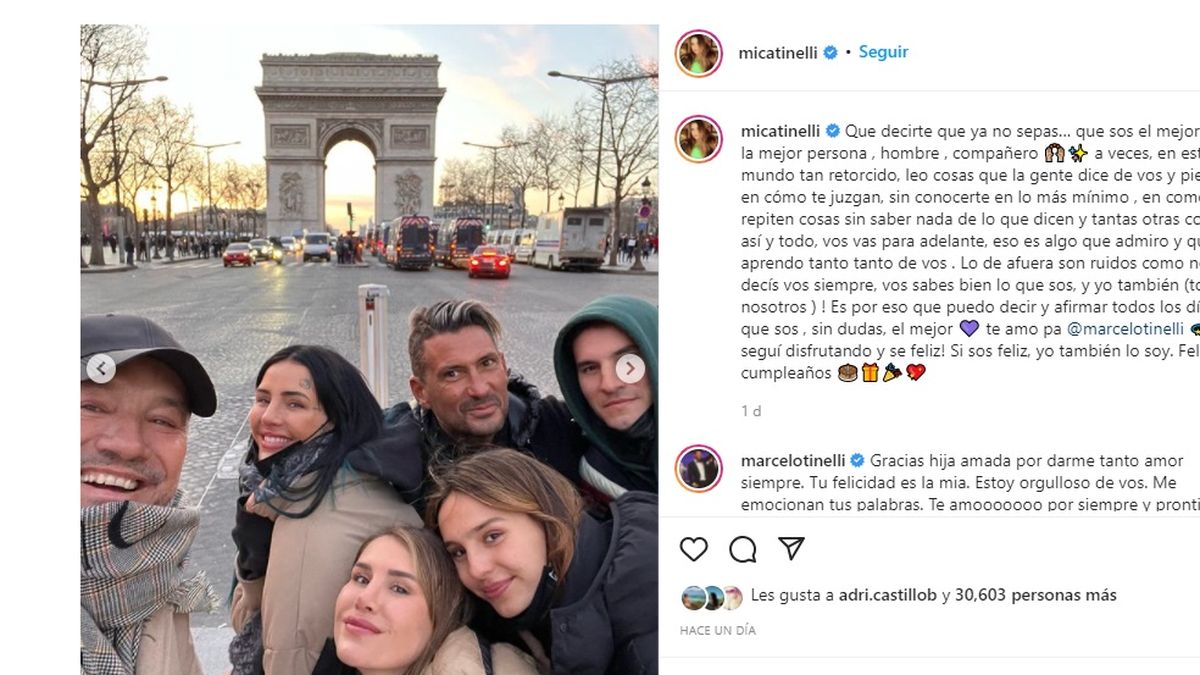Open marcelotinelli commenter avatar
Viewport: 1200px width, 675px height.
click(x=698, y=468)
